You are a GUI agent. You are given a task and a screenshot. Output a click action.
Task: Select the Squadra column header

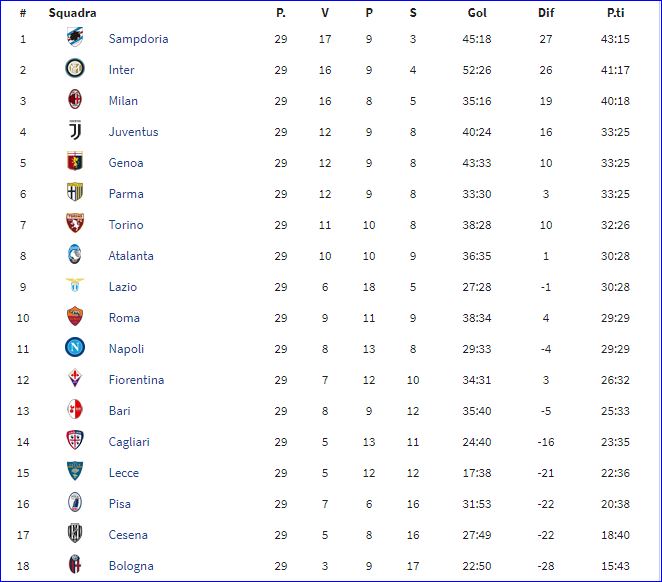tap(73, 14)
